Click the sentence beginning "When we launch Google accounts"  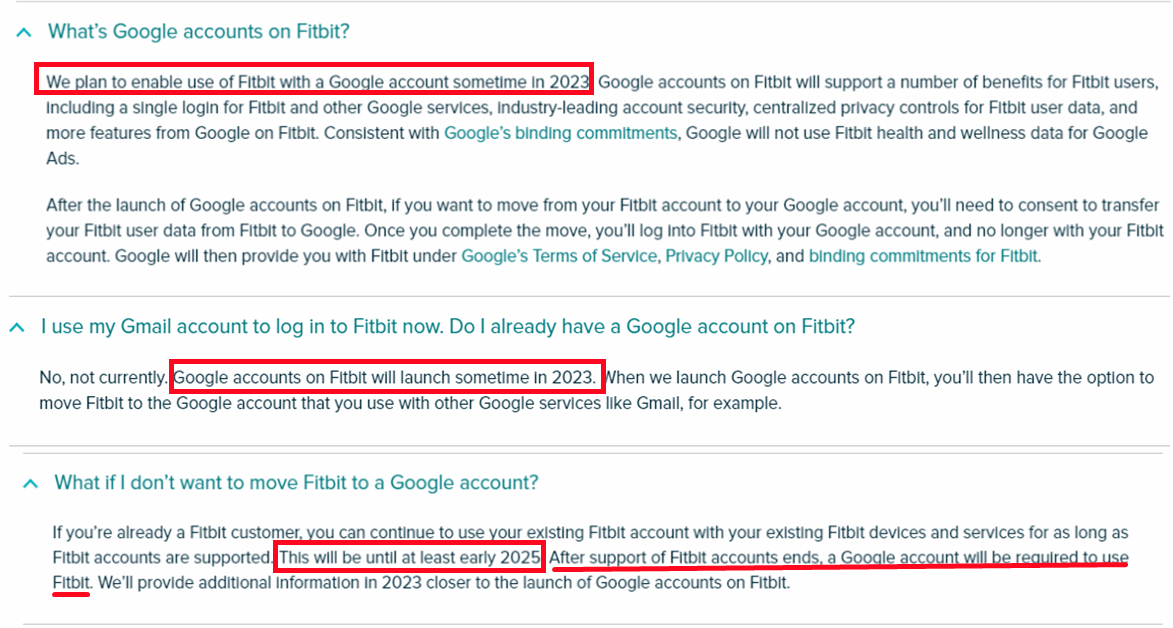[x=597, y=390]
